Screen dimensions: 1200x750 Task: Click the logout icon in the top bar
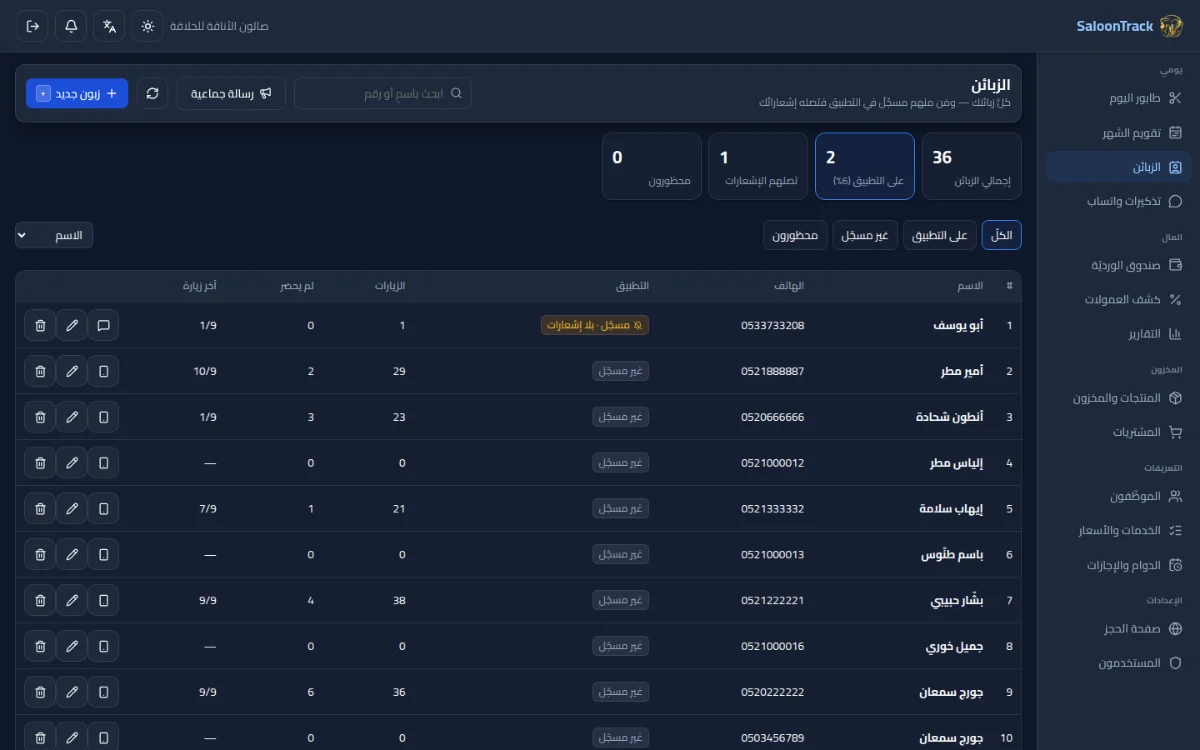coord(33,26)
